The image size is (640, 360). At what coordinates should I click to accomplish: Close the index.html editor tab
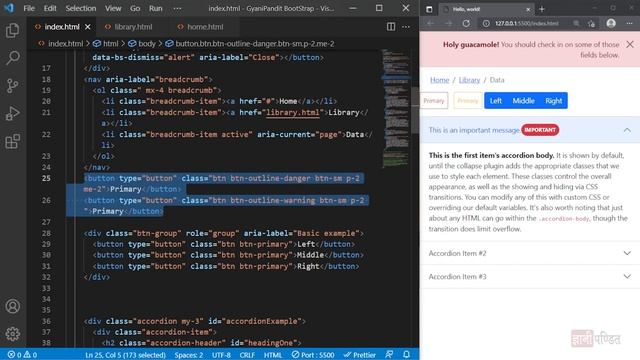pyautogui.click(x=88, y=27)
